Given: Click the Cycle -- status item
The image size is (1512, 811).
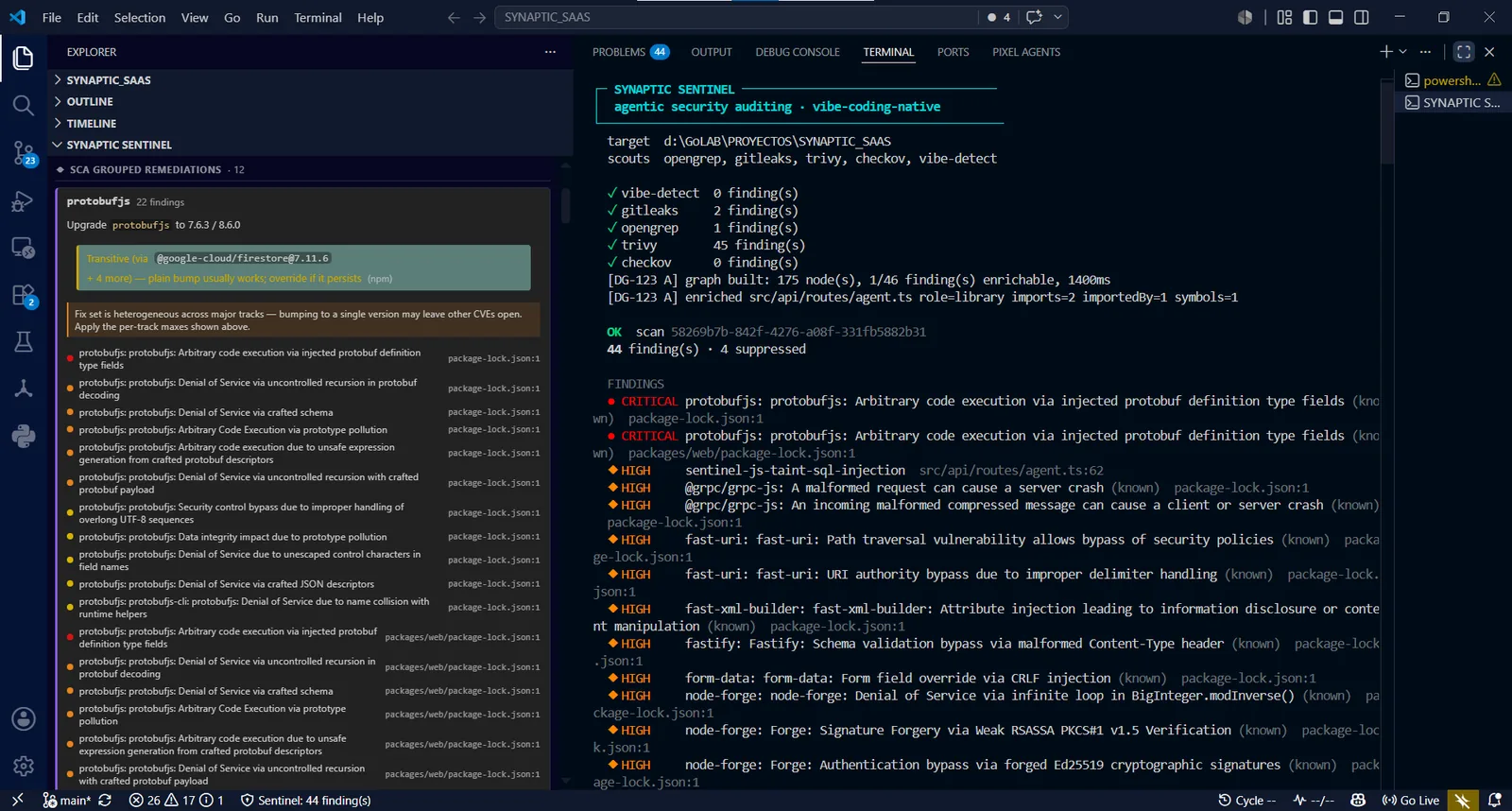Looking at the screenshot, I should click(x=1247, y=800).
